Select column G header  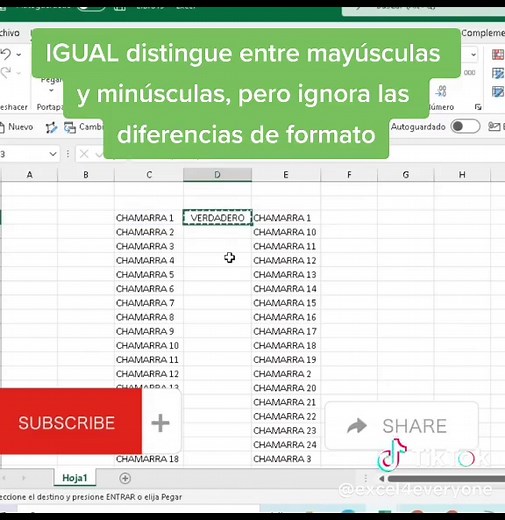pos(406,175)
